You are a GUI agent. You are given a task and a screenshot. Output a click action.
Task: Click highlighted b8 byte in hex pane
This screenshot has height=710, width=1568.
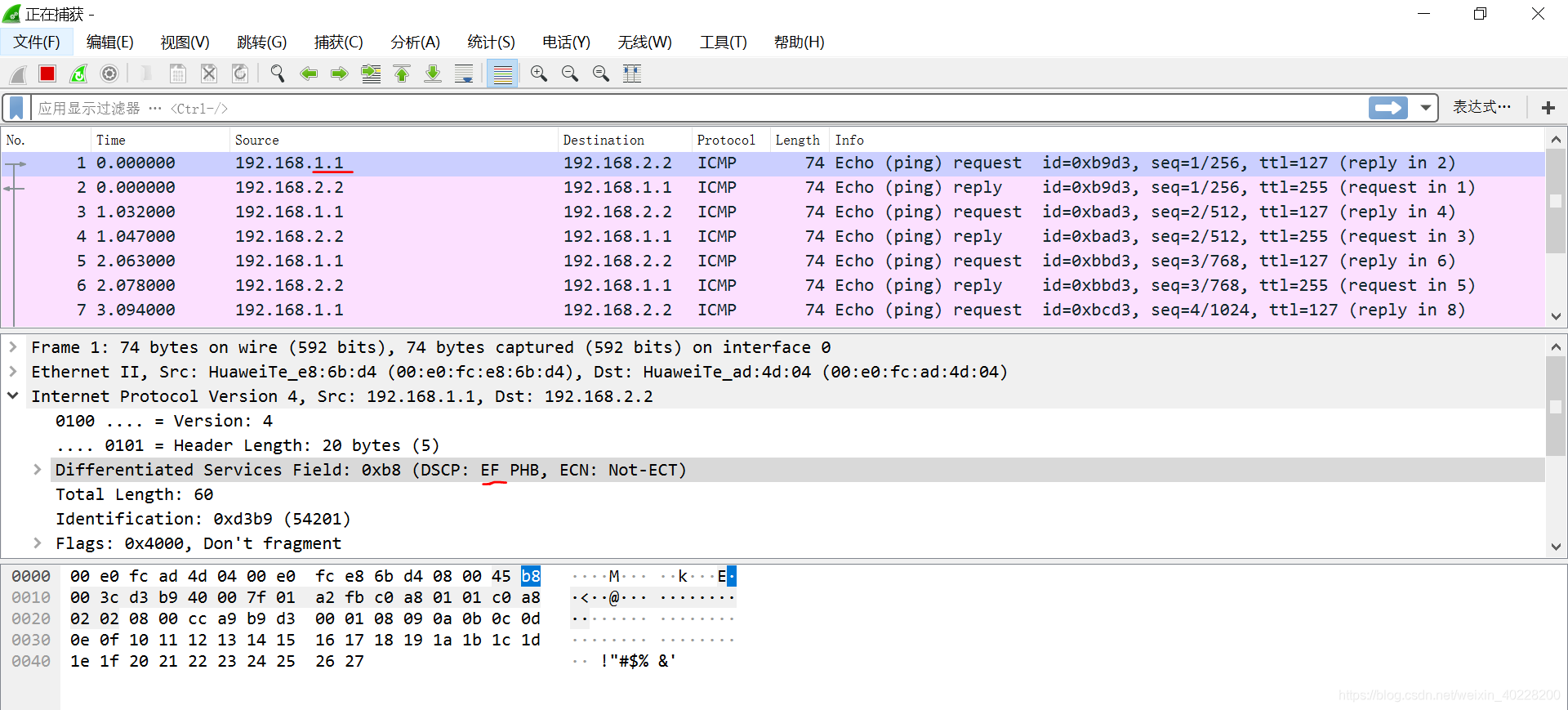click(x=531, y=576)
